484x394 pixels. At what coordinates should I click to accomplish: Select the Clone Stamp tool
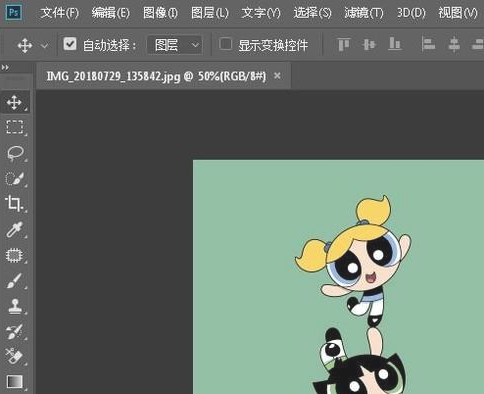click(14, 306)
